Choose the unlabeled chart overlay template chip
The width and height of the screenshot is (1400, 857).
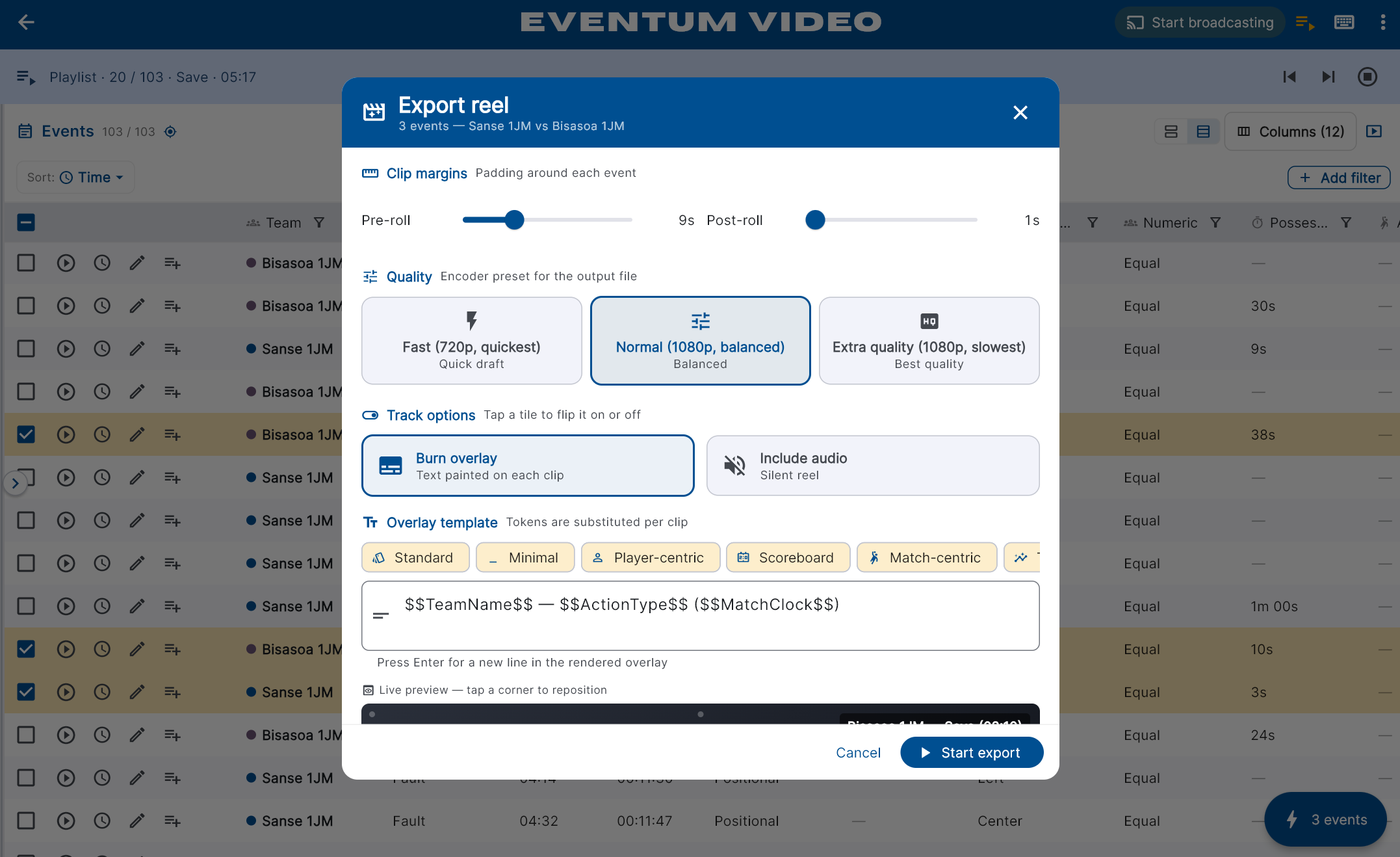point(1022,557)
